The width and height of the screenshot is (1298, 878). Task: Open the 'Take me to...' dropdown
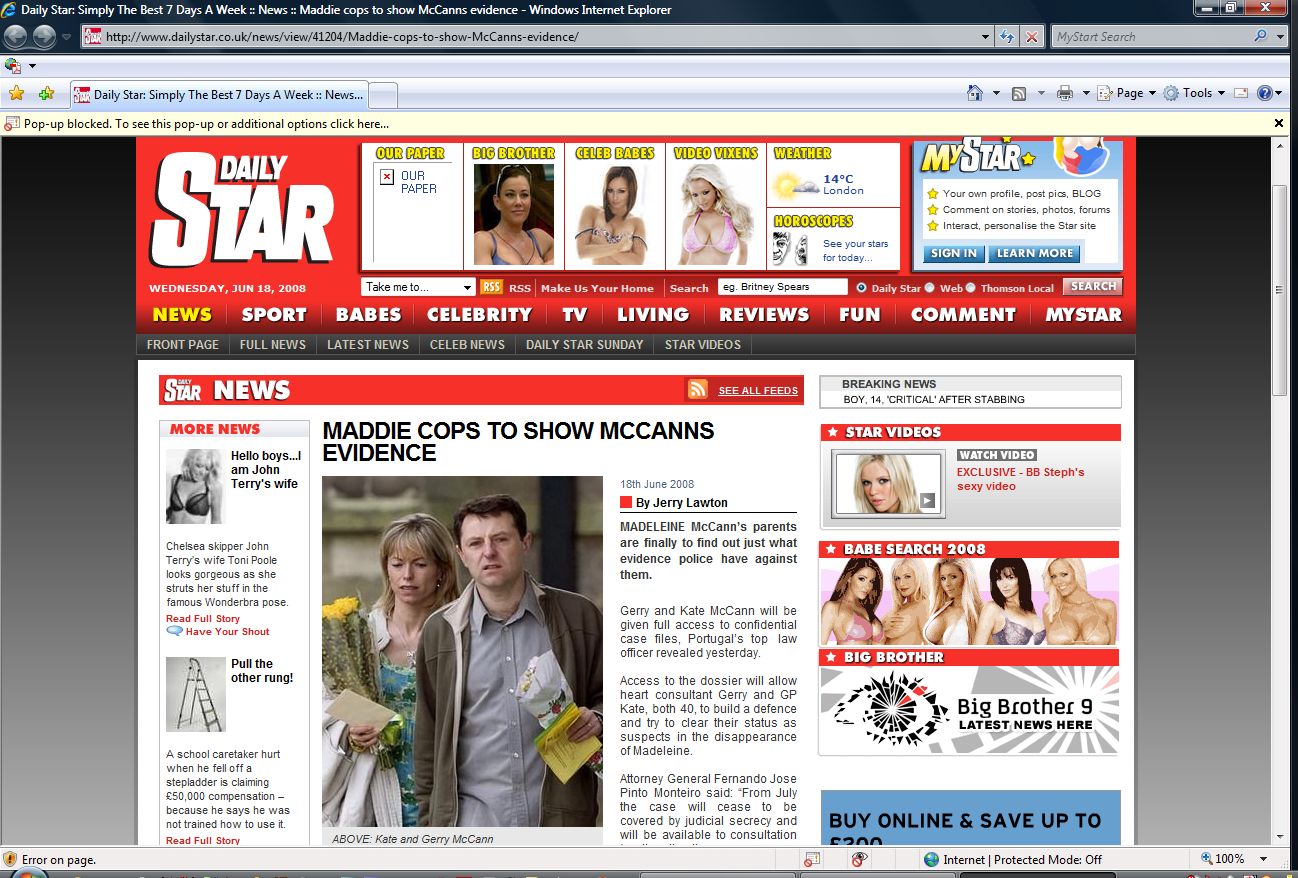click(x=418, y=287)
